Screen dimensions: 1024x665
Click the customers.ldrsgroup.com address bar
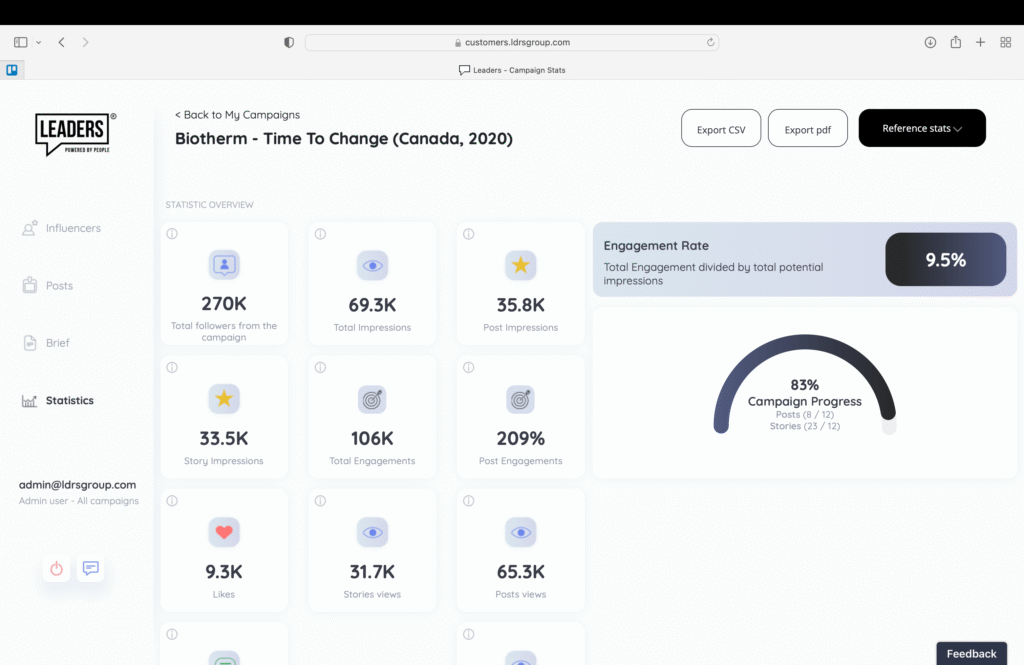pos(512,42)
